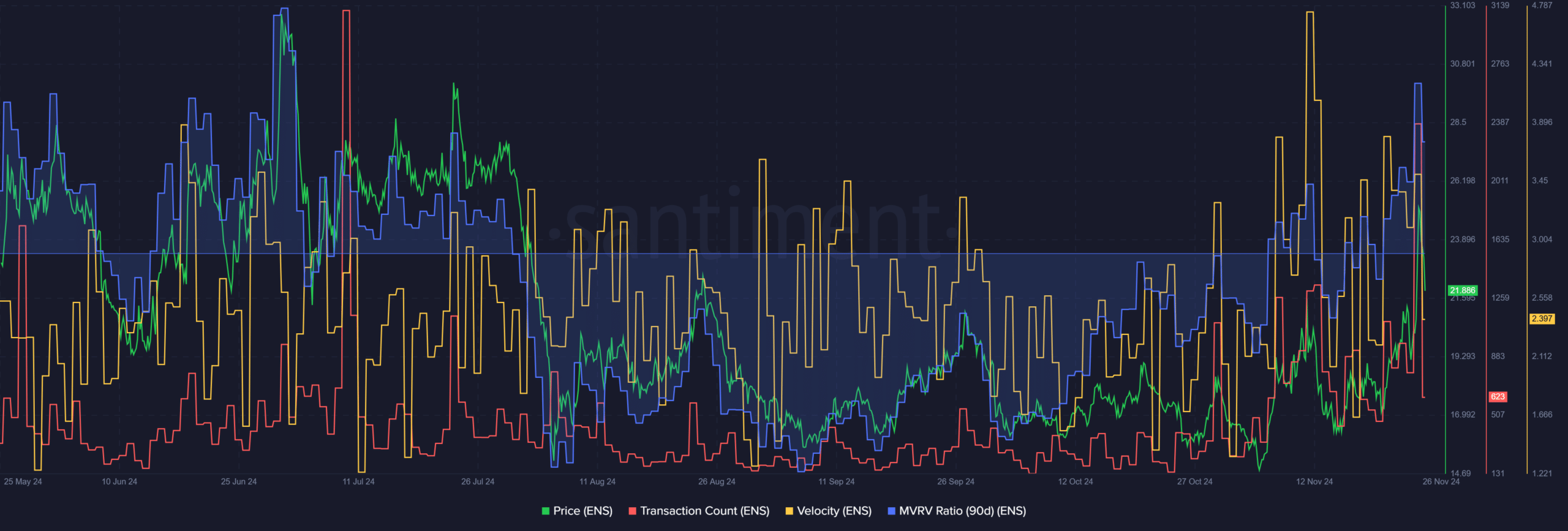This screenshot has width=1568, height=531.
Task: Click the 26.198 price axis value
Action: 1463,181
